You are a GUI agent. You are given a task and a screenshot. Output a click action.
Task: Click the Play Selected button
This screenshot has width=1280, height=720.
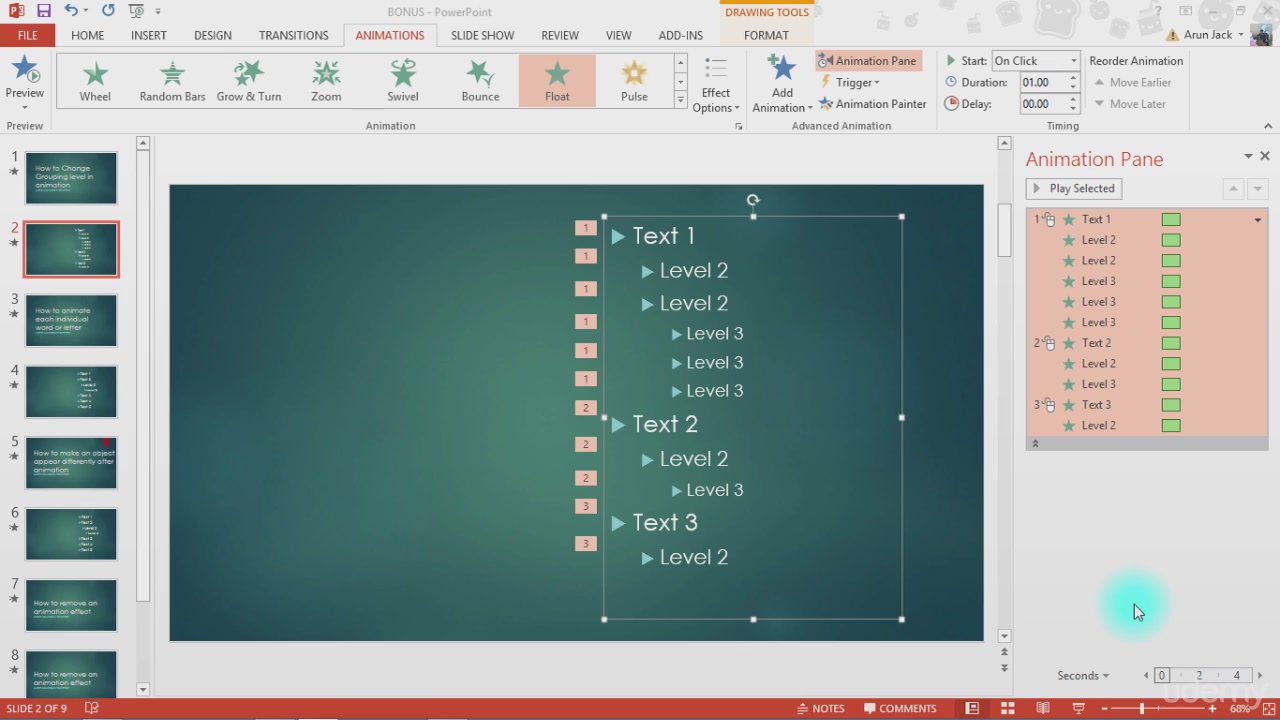(x=1073, y=188)
